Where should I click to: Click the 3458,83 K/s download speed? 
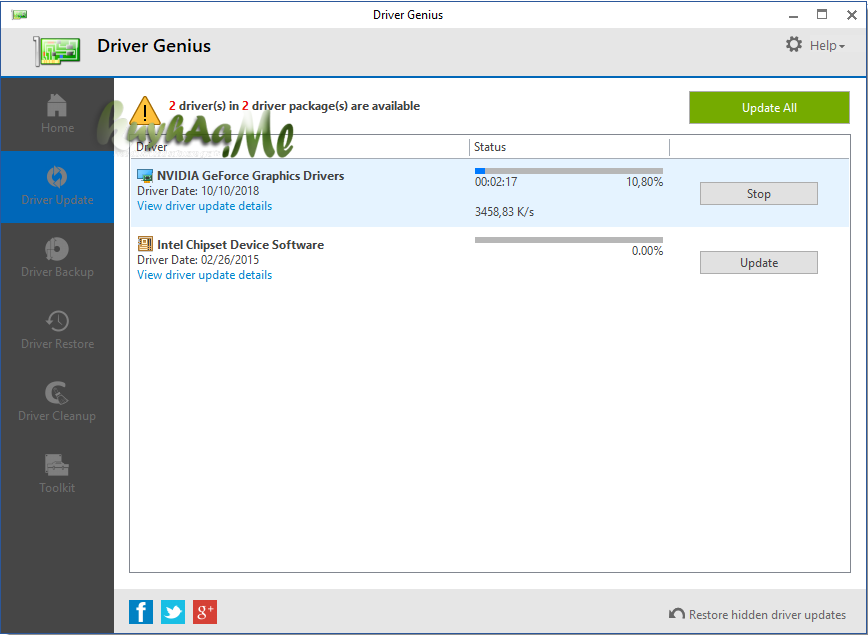[504, 211]
